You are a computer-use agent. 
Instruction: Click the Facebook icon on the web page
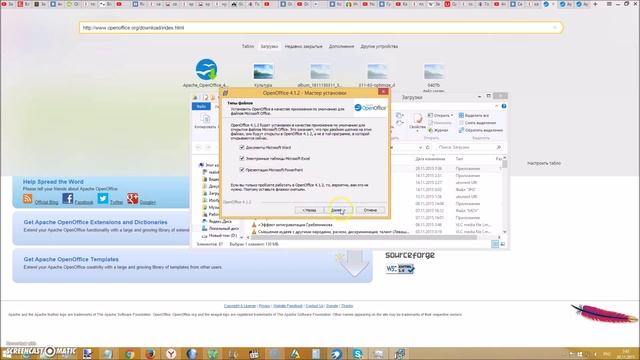[x=68, y=199]
